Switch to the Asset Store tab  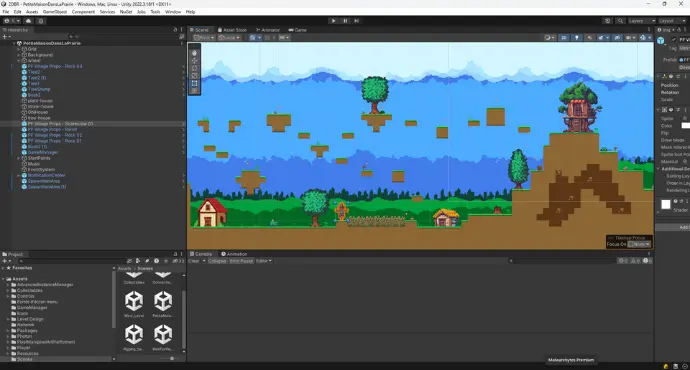[x=232, y=30]
